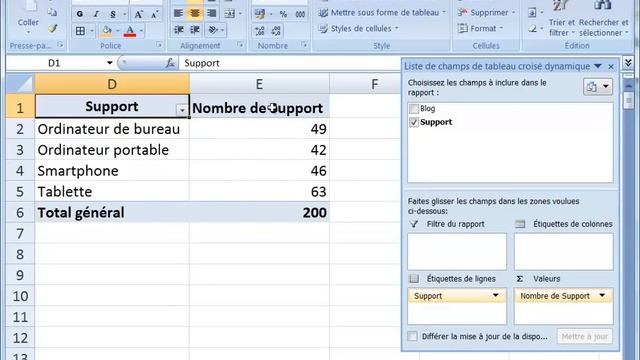Viewport: 640px width, 360px height.
Task: Add a decimal place
Action: coord(260,31)
